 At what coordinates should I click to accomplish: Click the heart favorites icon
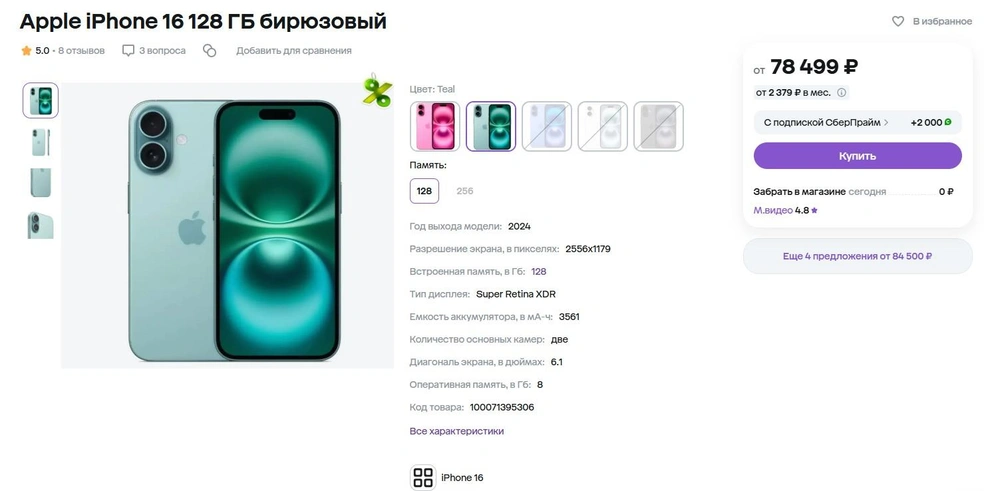[x=898, y=21]
